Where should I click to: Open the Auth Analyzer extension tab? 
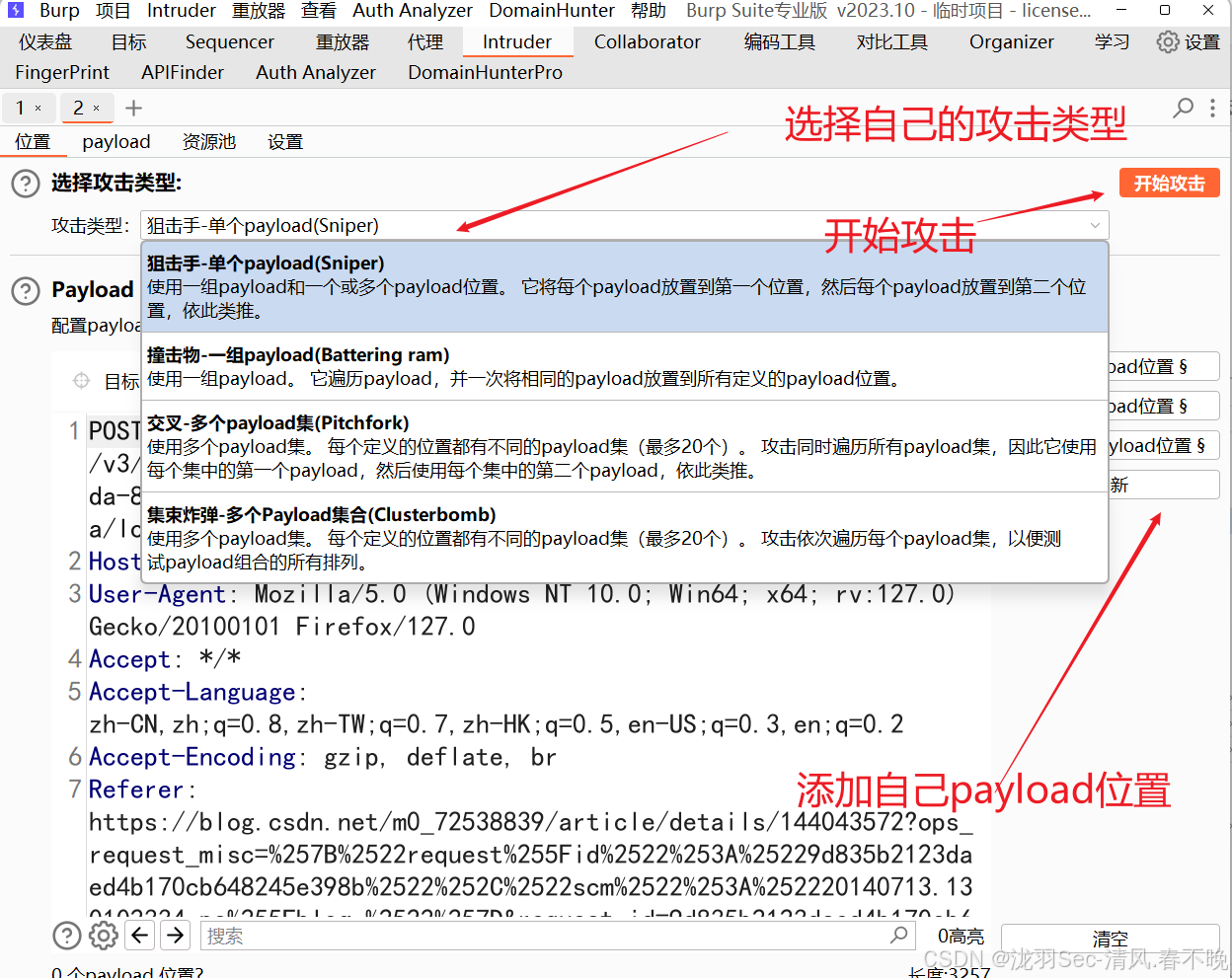point(316,73)
